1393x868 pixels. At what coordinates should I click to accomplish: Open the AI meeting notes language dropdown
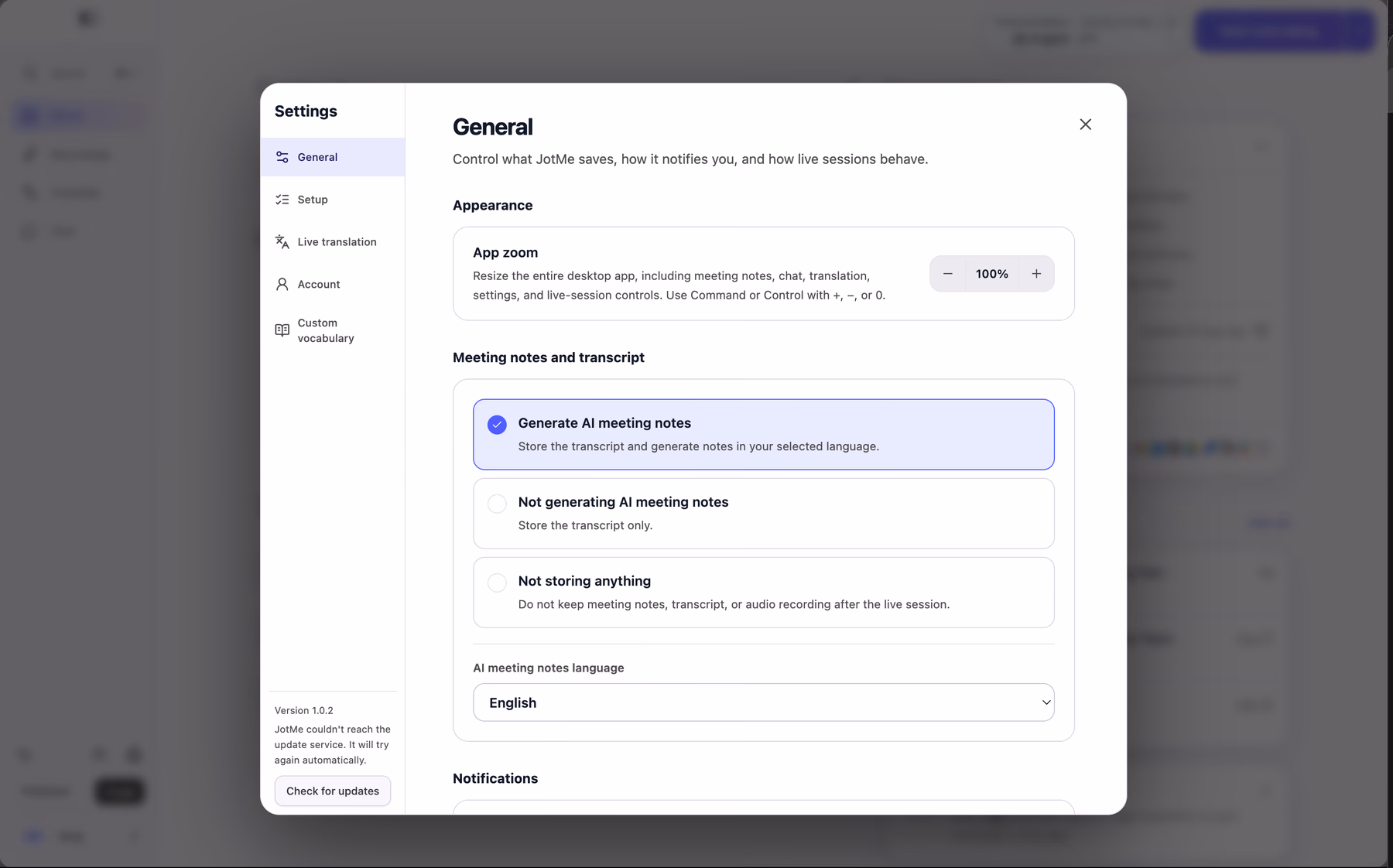[x=763, y=702]
